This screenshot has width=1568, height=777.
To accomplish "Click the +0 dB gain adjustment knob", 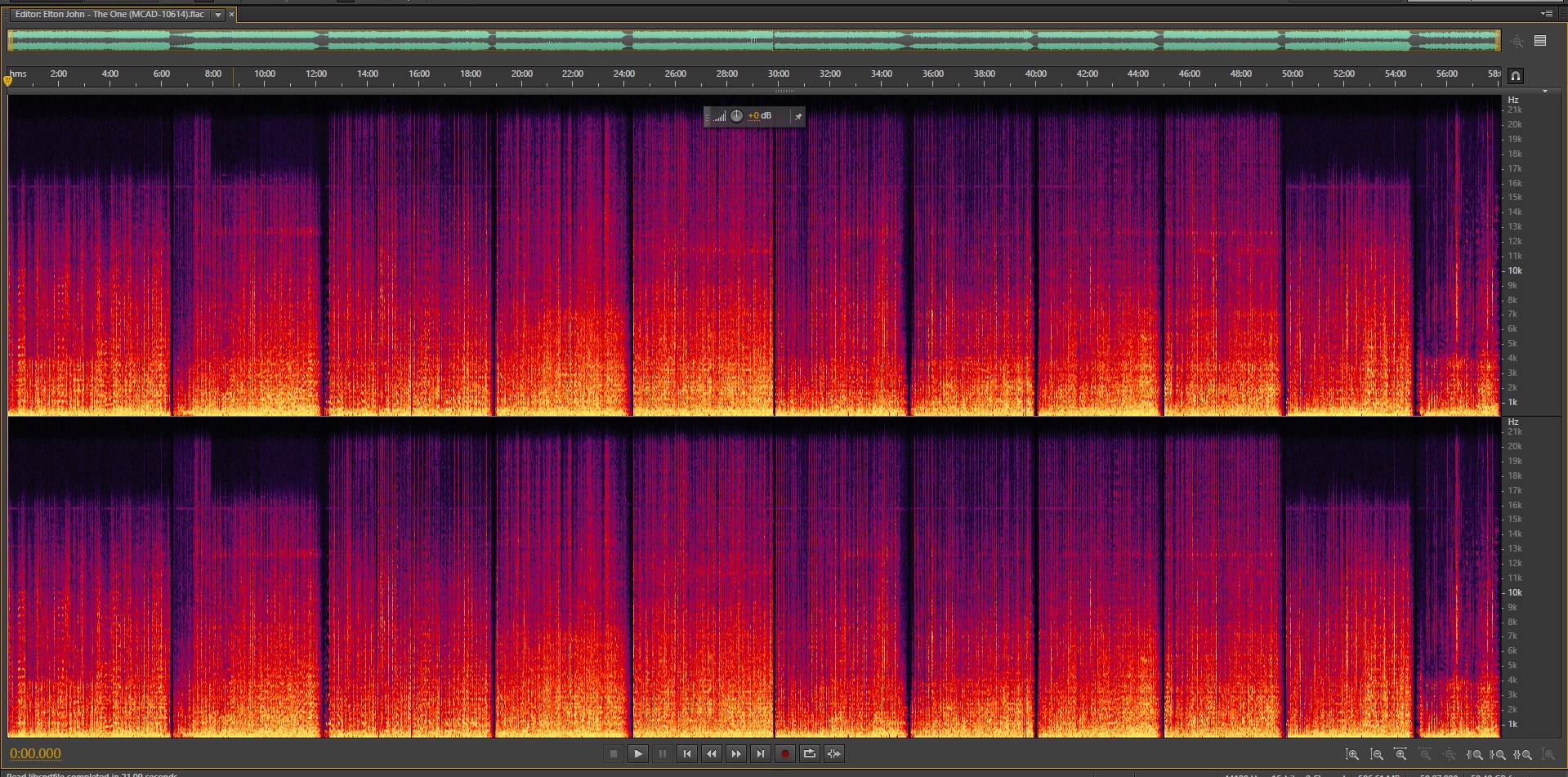I will click(x=736, y=116).
